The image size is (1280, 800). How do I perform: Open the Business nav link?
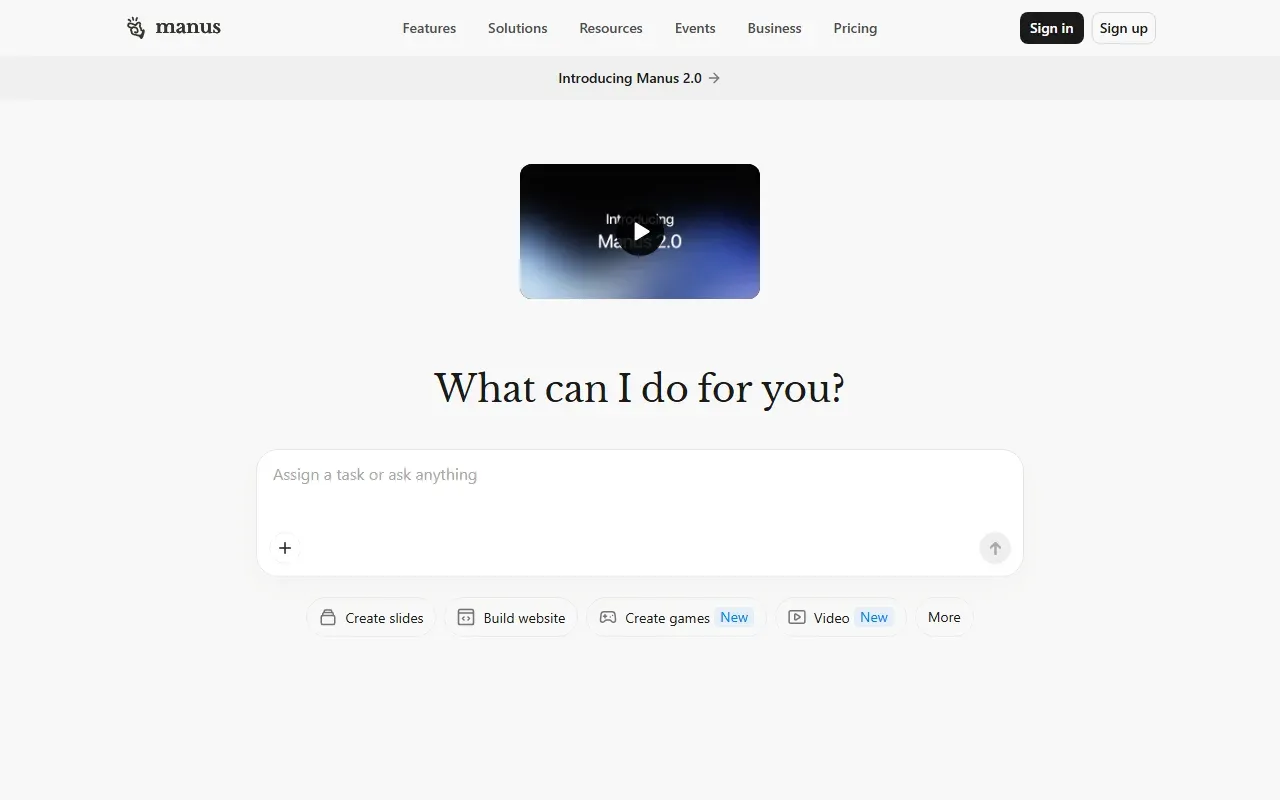tap(775, 28)
